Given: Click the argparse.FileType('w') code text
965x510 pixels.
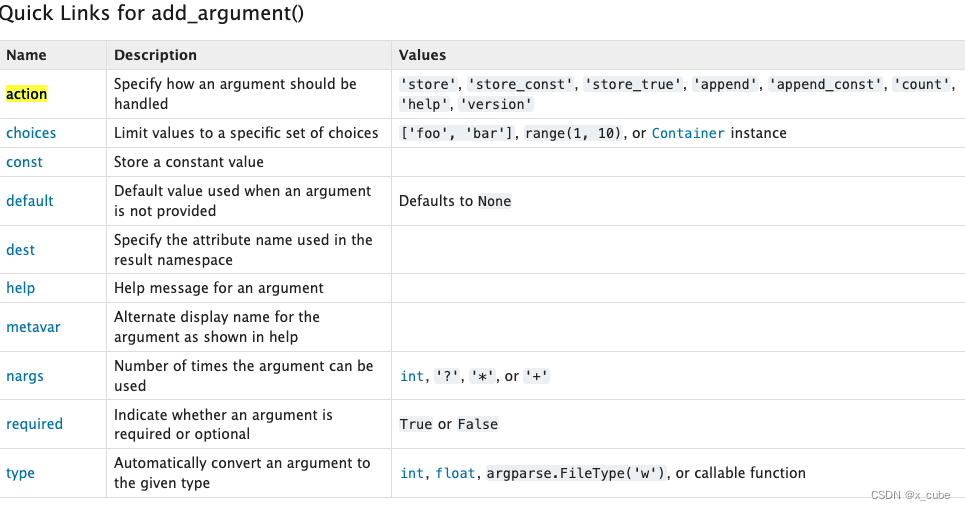Looking at the screenshot, I should pyautogui.click(x=576, y=473).
